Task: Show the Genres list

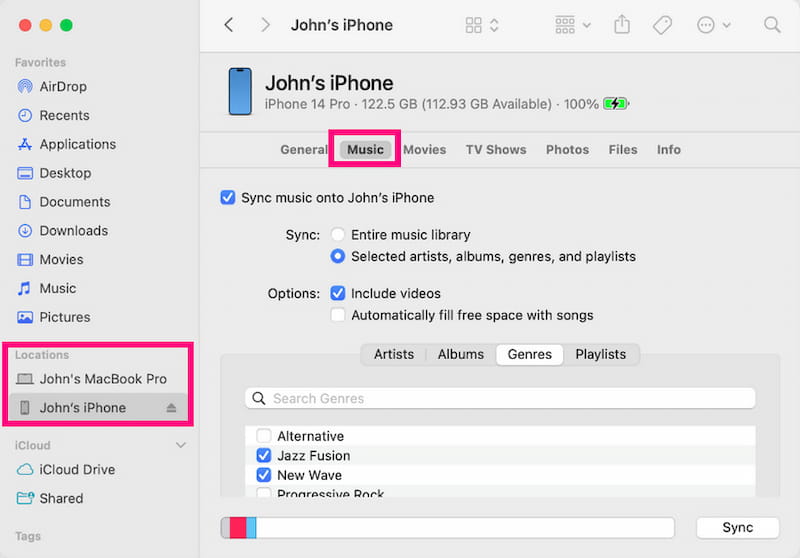Action: point(530,354)
